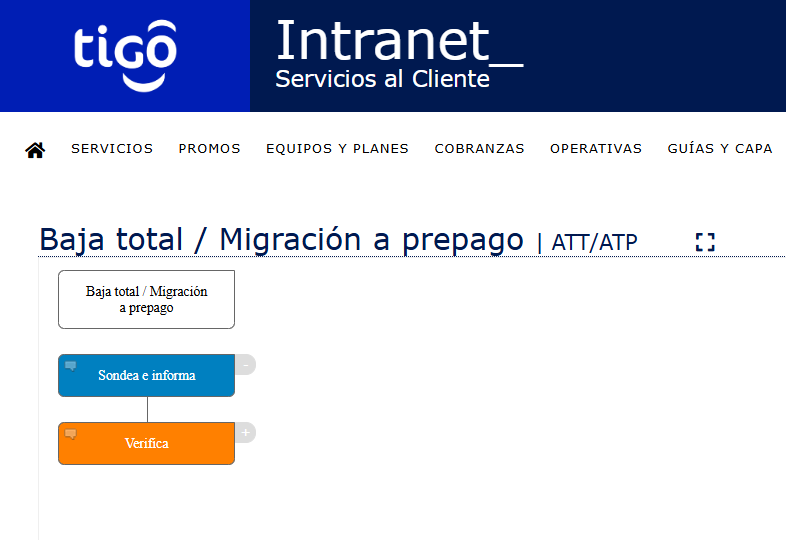Click the Tigo logo
This screenshot has width=786, height=540.
tap(125, 56)
